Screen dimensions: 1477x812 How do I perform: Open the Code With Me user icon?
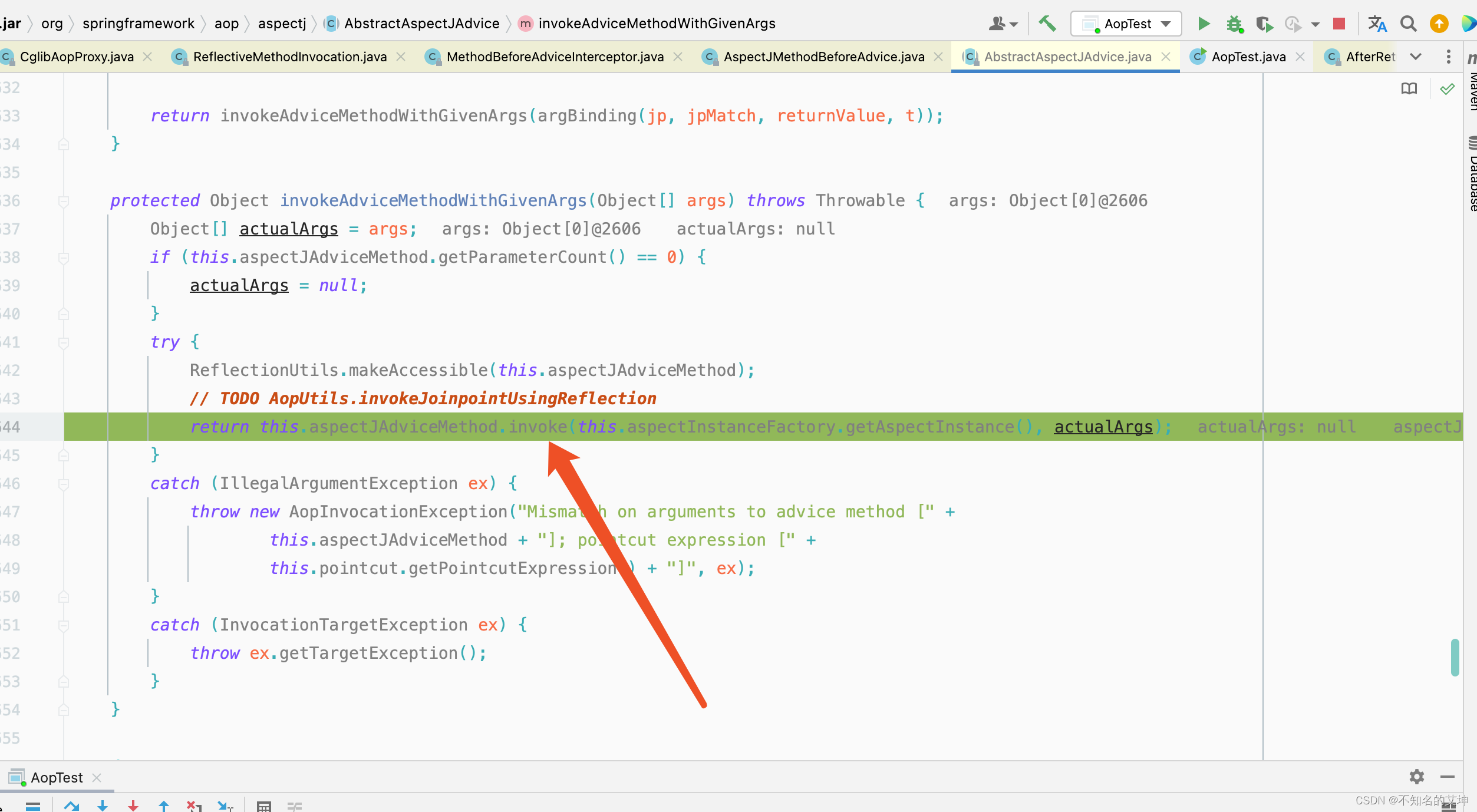click(1002, 24)
